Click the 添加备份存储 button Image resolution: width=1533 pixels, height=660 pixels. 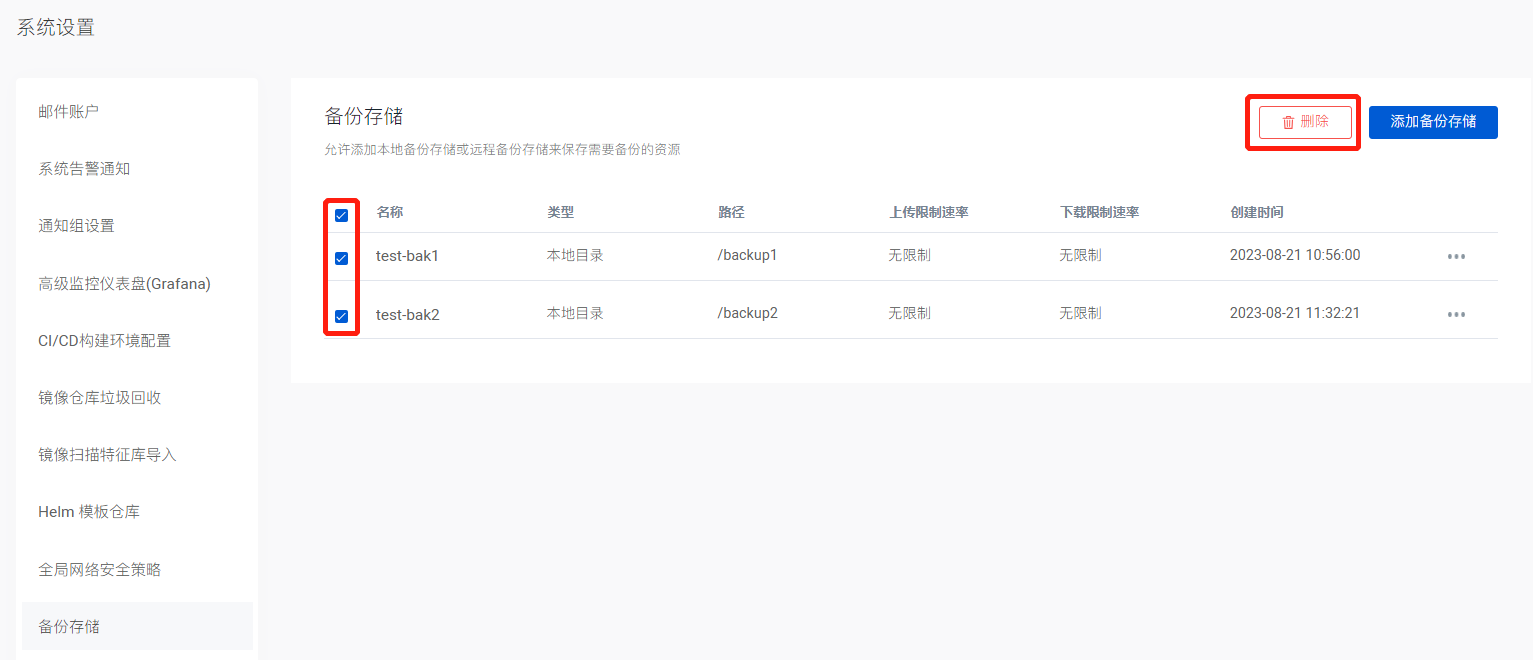click(x=1432, y=122)
